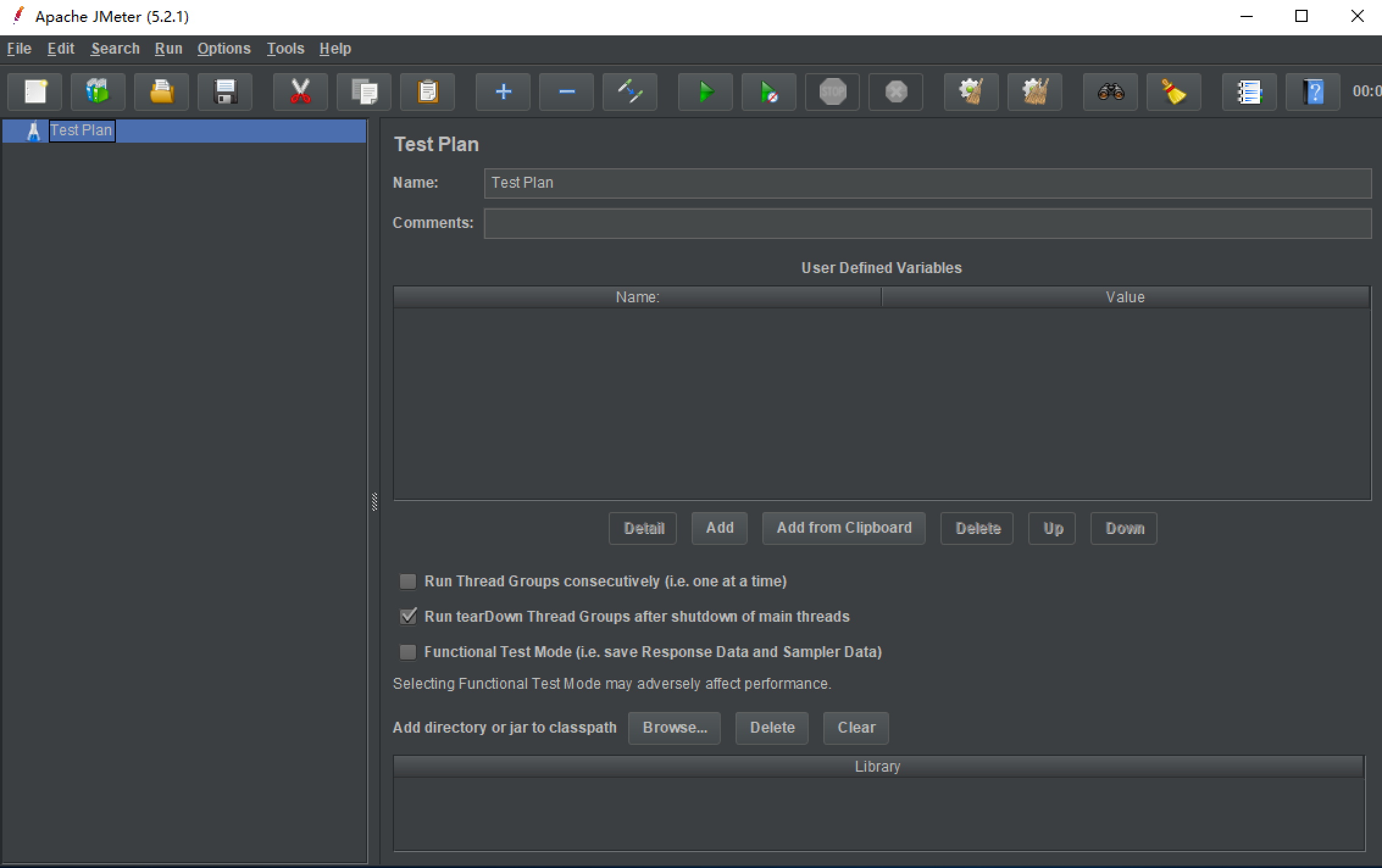Click the Function Helper list icon
The width and height of the screenshot is (1382, 868).
1249,92
